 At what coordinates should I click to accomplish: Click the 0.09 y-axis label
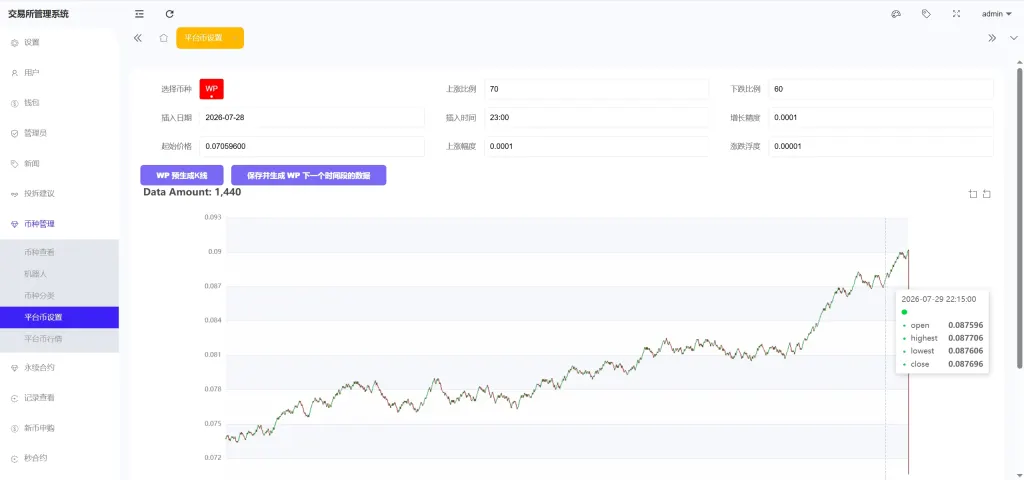tap(215, 251)
